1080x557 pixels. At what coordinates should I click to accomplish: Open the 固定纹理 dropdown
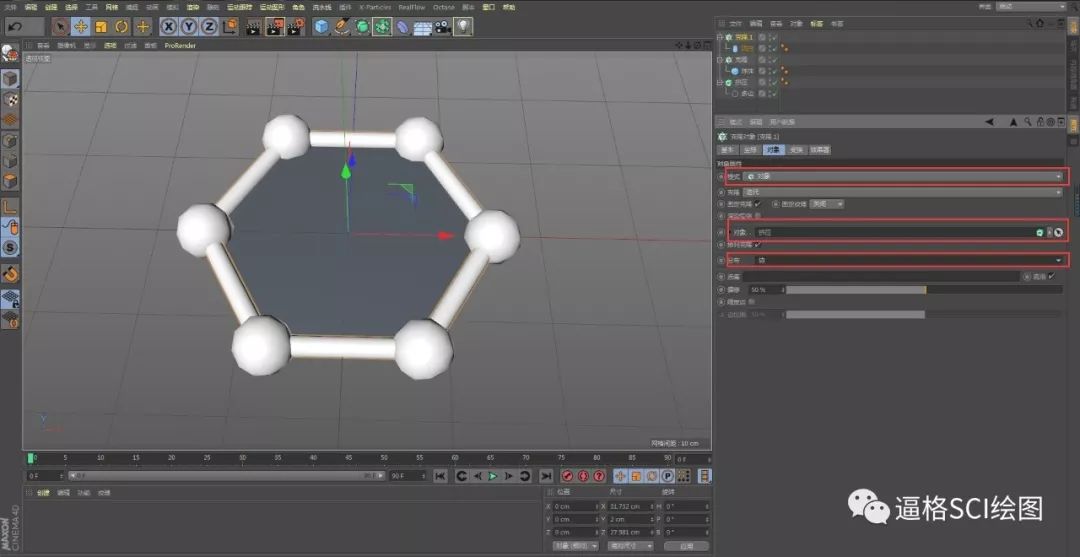[827, 204]
